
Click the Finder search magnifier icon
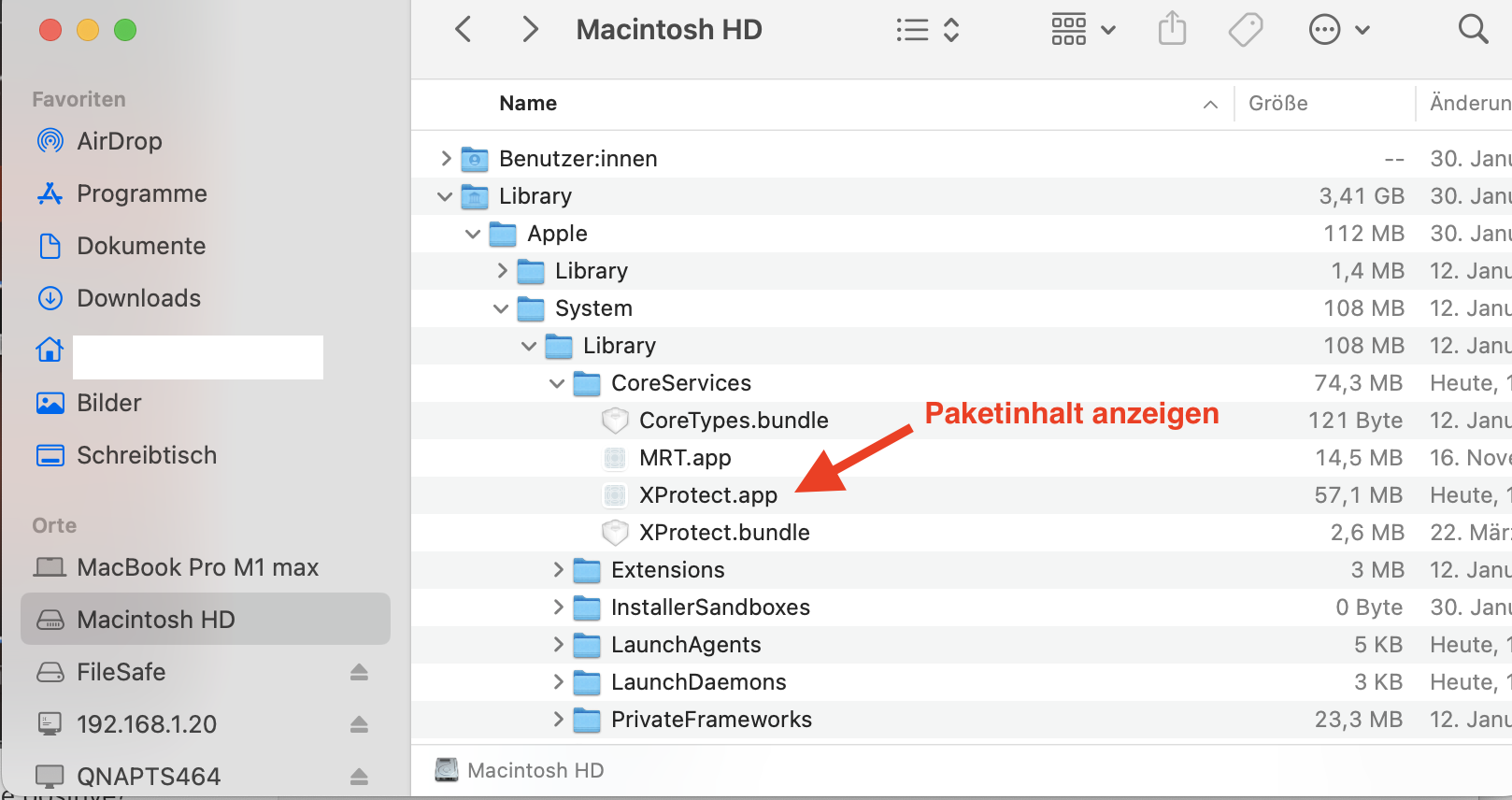tap(1473, 30)
